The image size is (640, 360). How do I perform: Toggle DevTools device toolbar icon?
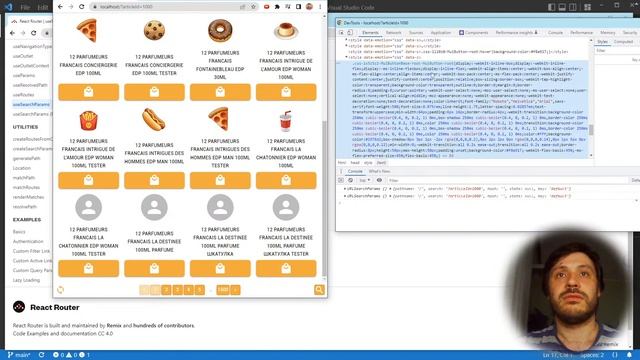pos(350,33)
